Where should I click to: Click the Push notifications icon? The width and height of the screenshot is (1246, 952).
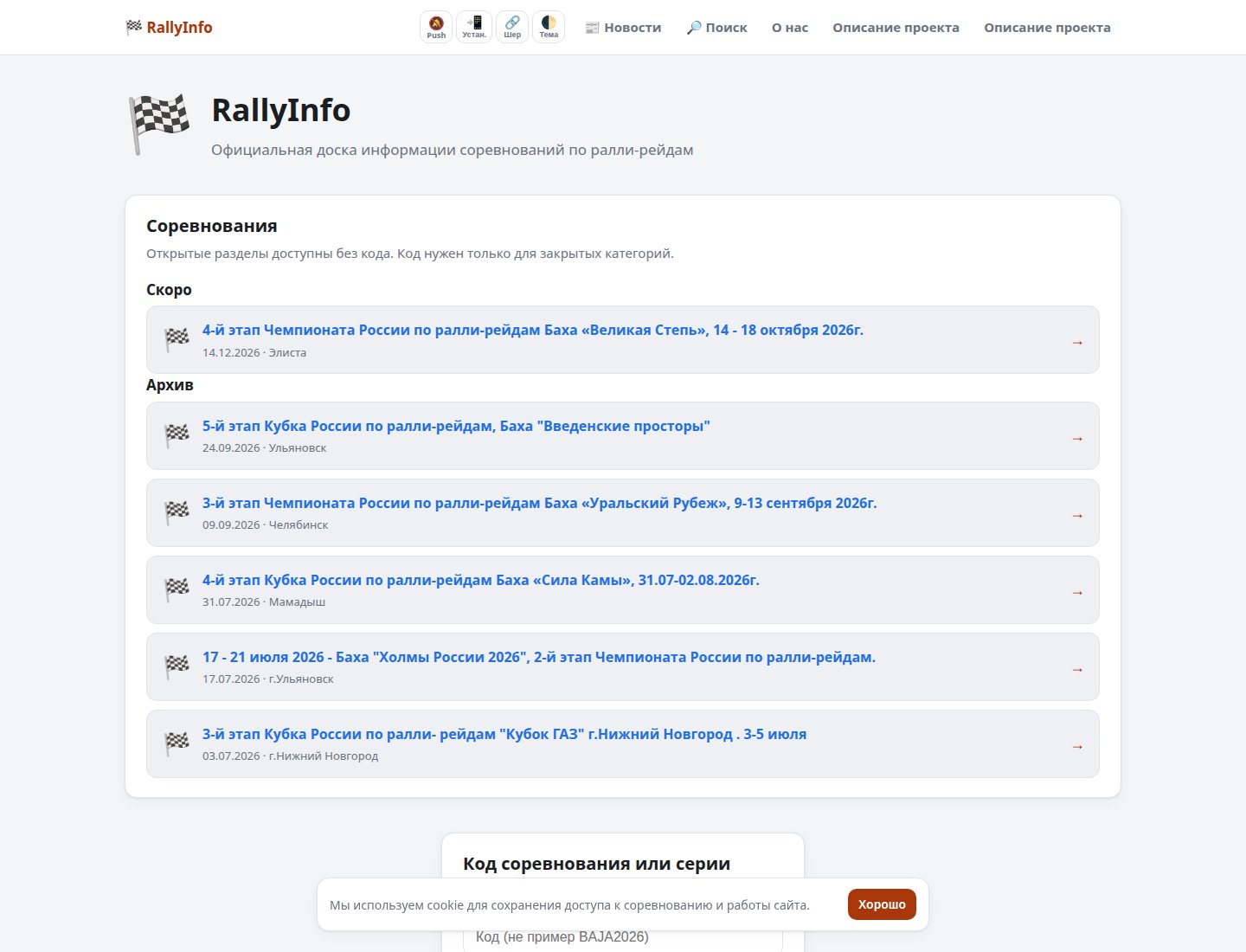[436, 27]
